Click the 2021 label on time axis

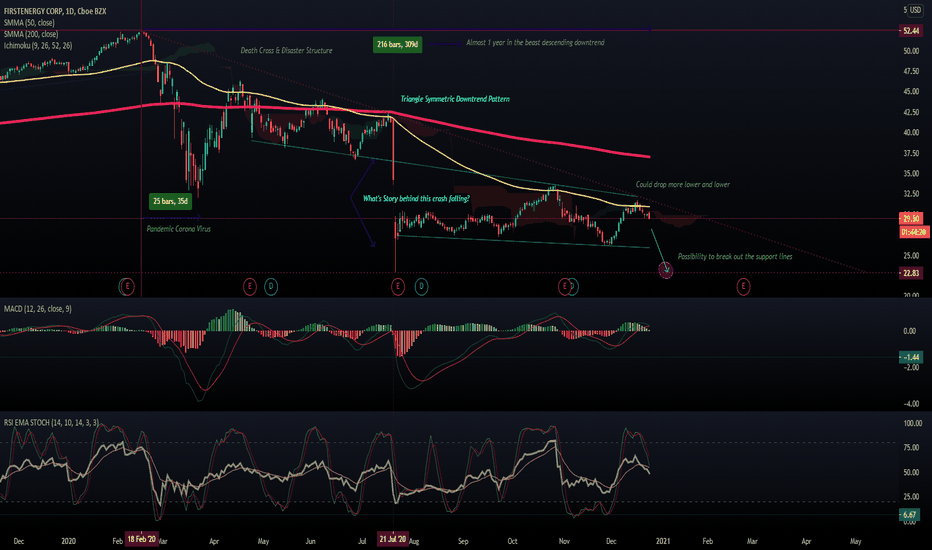[x=663, y=541]
